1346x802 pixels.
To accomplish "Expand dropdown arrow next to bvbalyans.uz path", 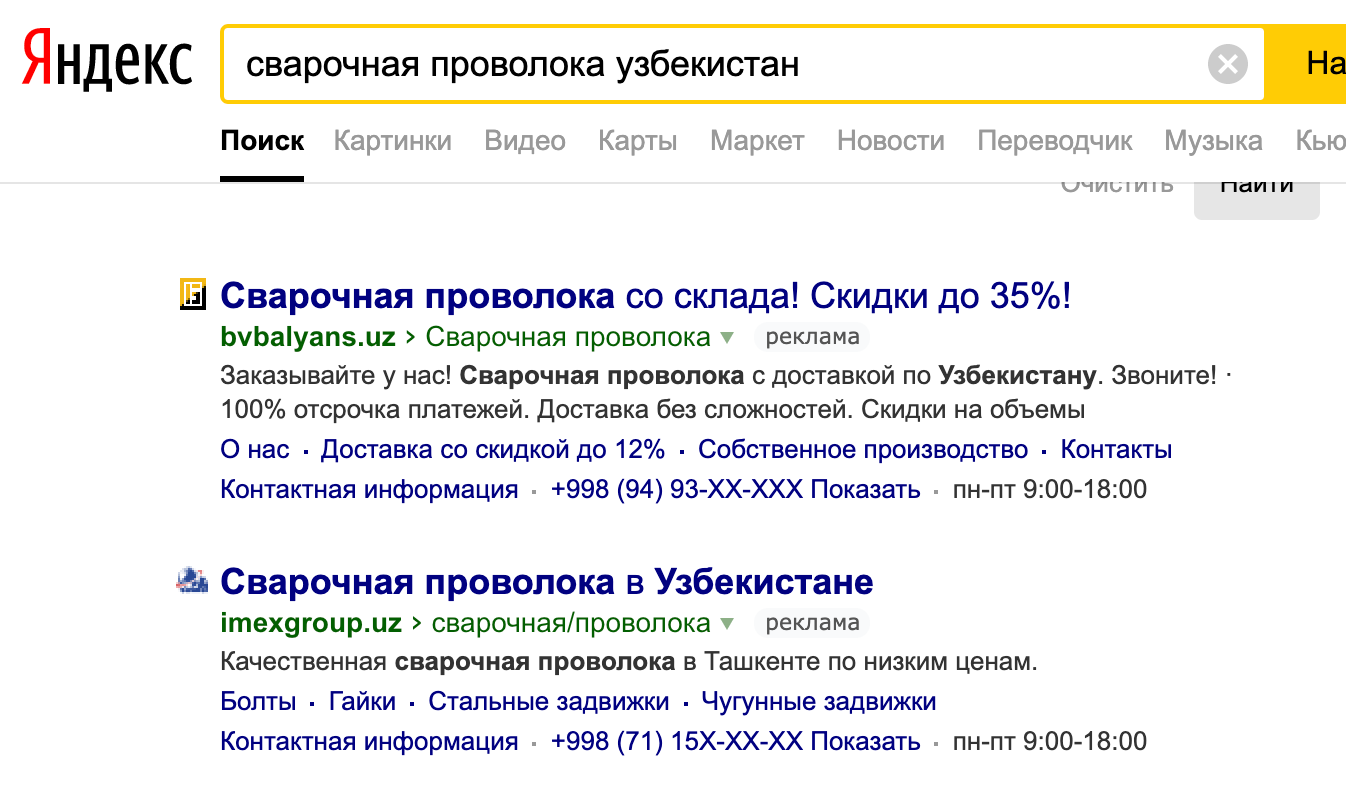I will pos(727,337).
